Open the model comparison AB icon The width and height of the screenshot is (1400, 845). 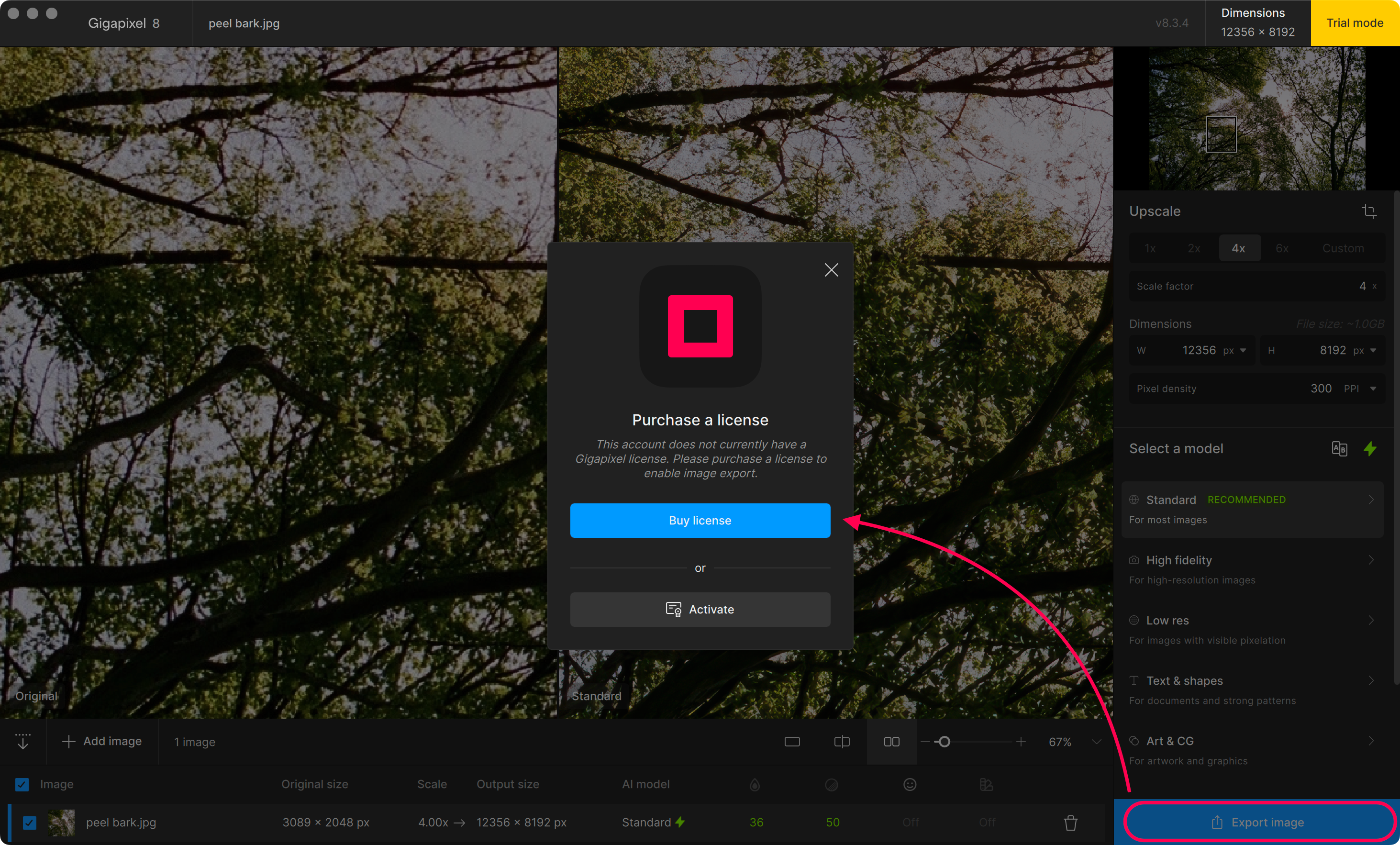(1339, 449)
